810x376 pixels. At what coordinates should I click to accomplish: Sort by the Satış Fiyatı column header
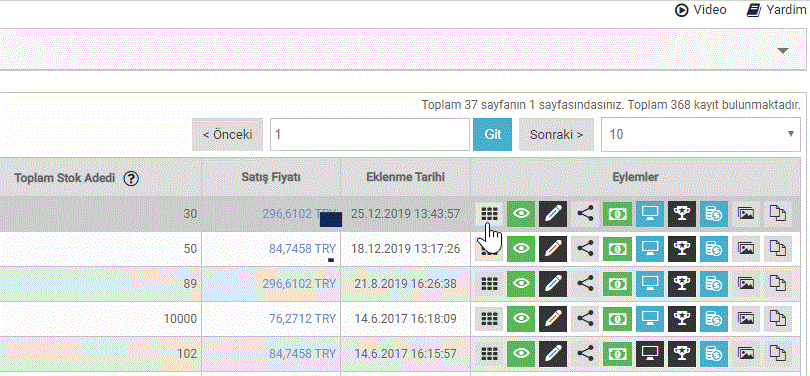tap(271, 177)
